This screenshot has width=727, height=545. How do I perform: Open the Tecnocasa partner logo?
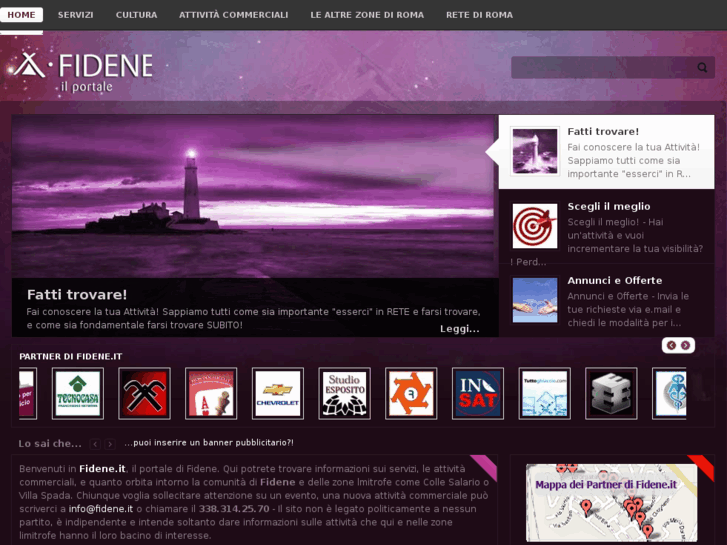[x=78, y=394]
